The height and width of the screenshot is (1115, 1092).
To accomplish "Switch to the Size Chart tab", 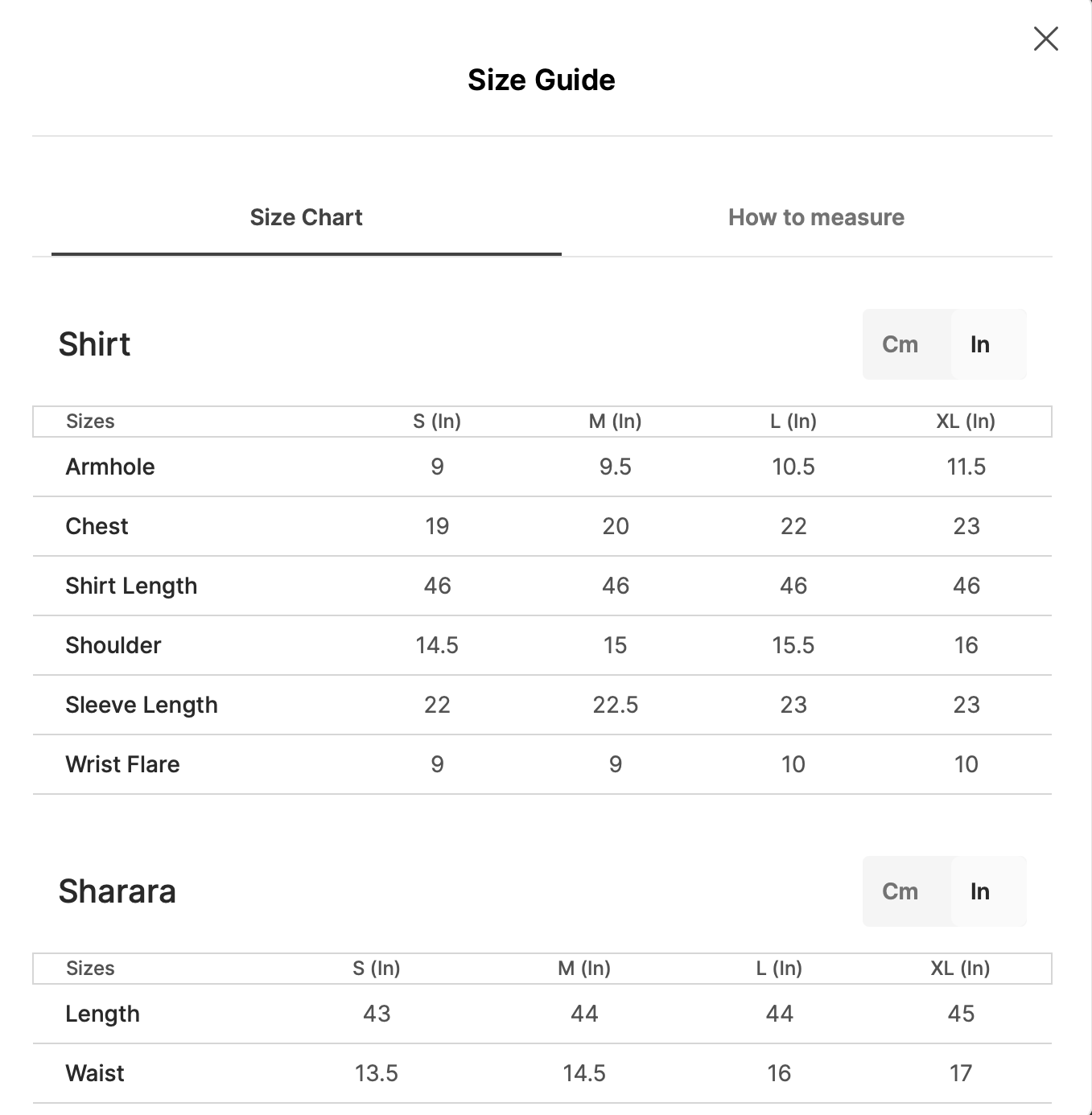I will pos(306,217).
